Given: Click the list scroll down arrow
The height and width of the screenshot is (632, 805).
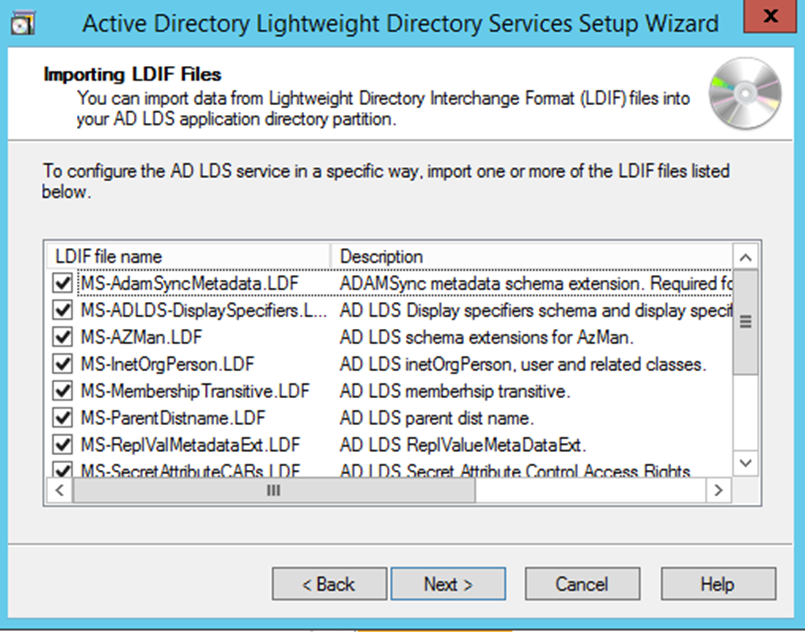Looking at the screenshot, I should (x=745, y=463).
